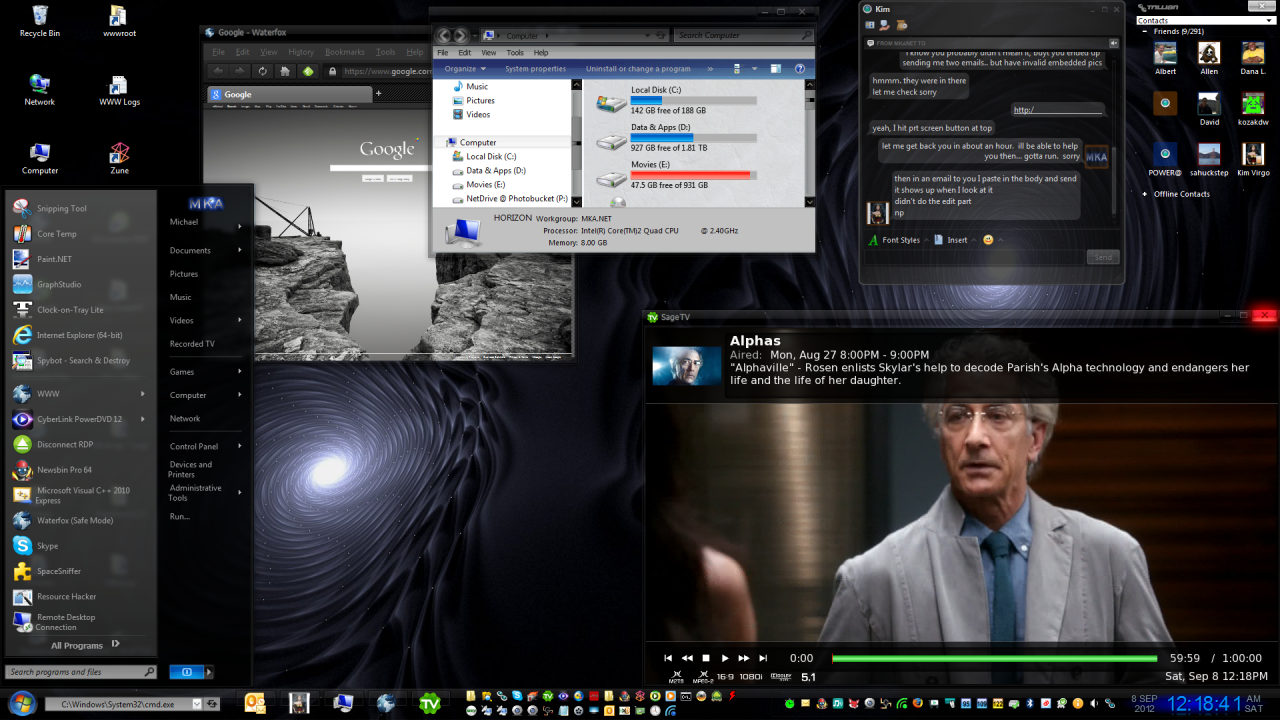The height and width of the screenshot is (720, 1280).
Task: Click Waterfox back arrow button
Action: 218,71
